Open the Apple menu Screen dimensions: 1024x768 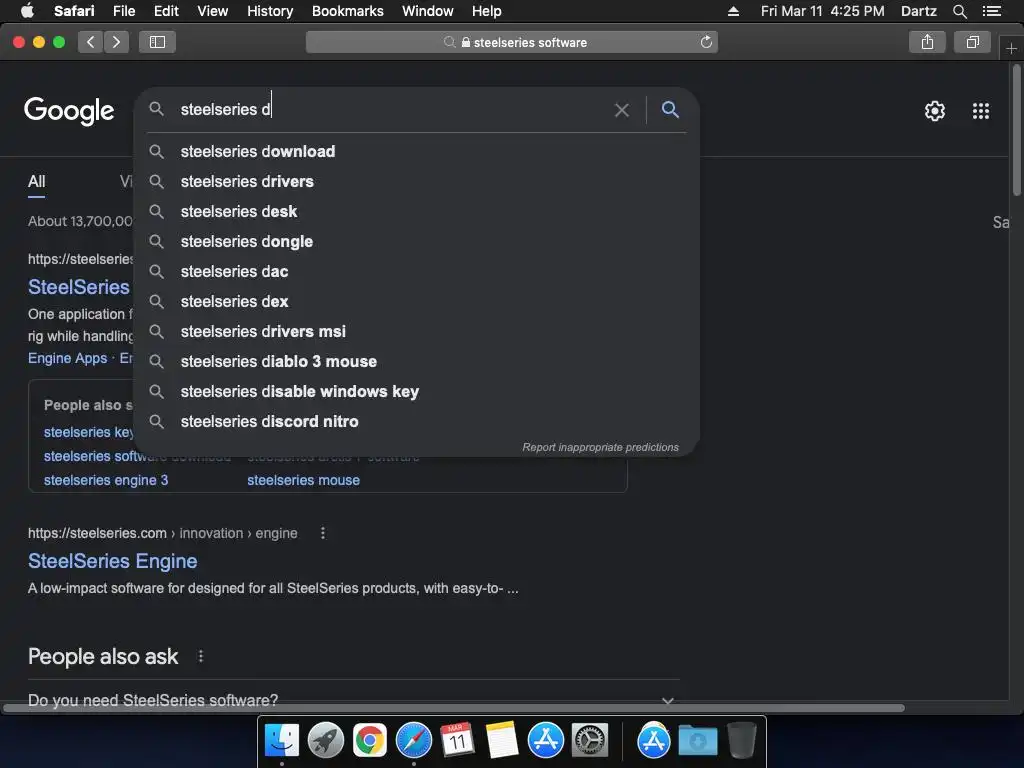pyautogui.click(x=27, y=11)
